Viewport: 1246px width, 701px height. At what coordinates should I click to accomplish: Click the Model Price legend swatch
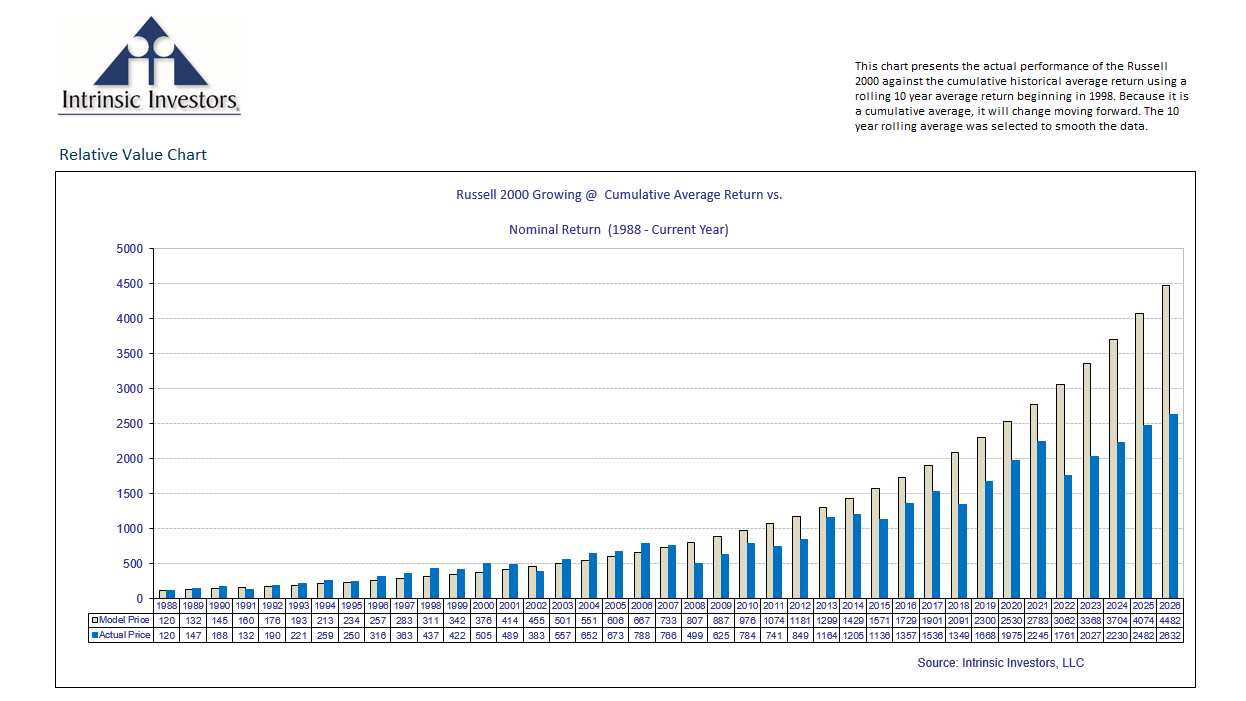pos(95,620)
